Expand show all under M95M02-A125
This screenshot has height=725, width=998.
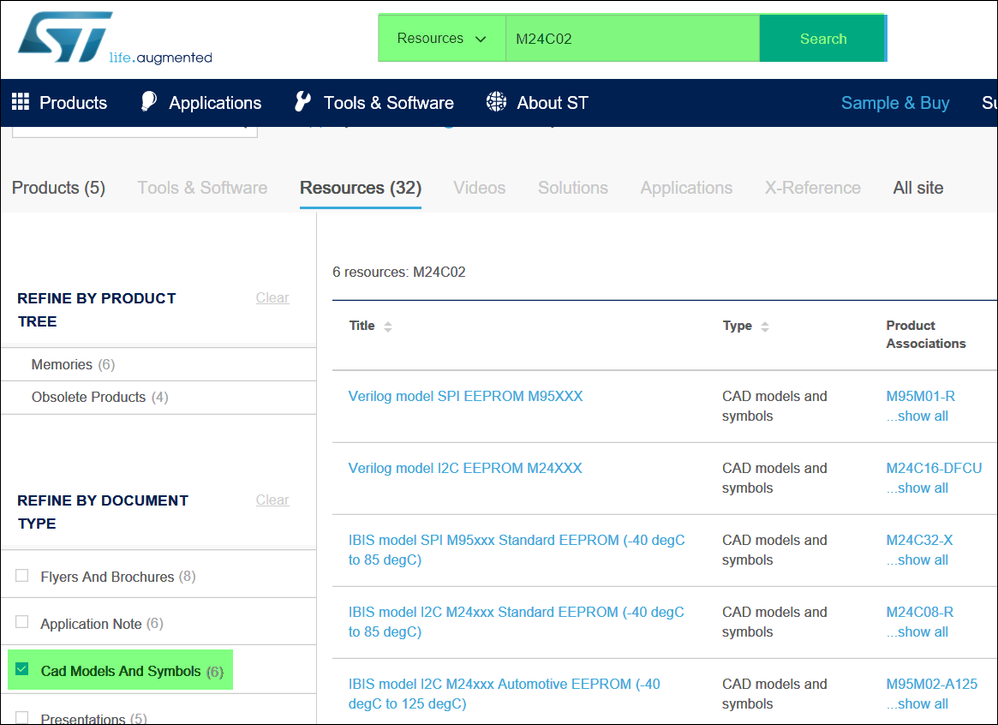pyautogui.click(x=917, y=704)
